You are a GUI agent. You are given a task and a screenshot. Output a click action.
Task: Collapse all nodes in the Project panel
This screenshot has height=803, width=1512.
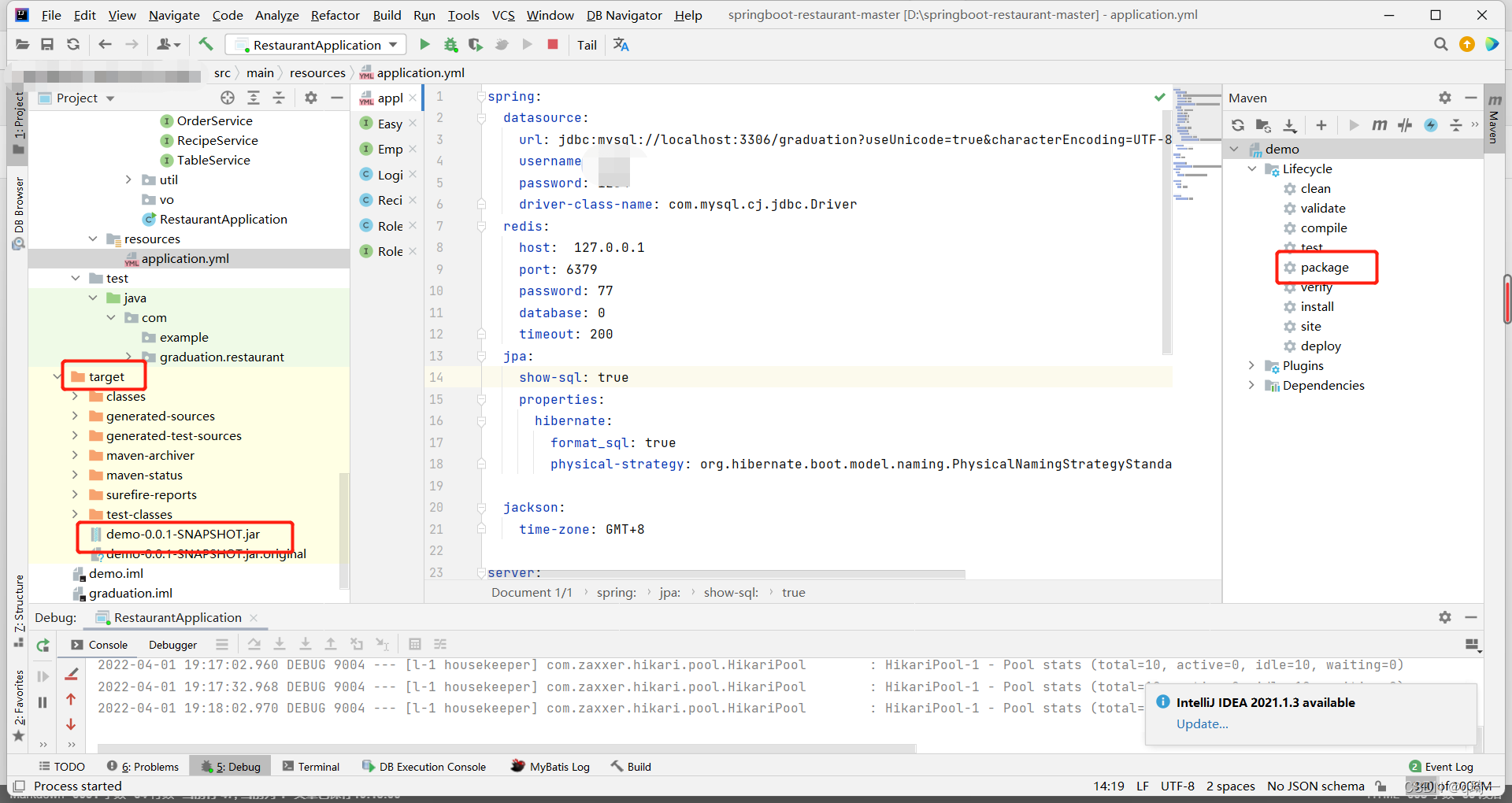click(x=279, y=98)
